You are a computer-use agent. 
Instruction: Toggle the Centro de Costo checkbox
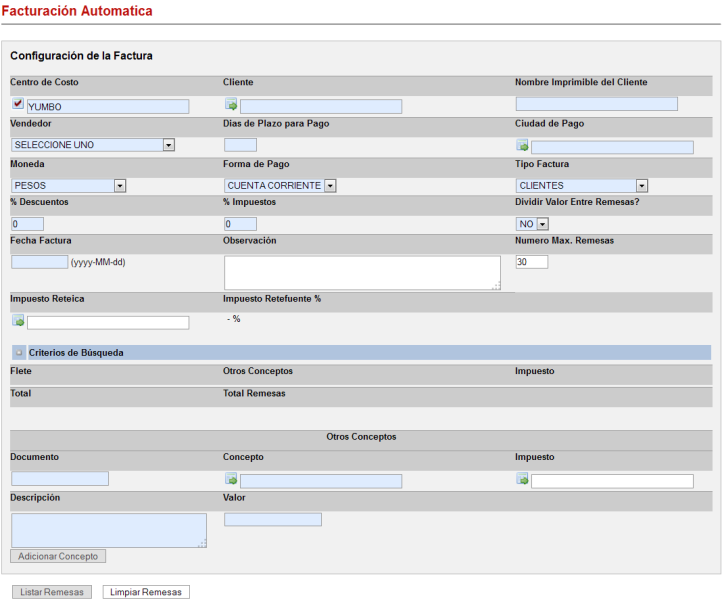(x=18, y=104)
